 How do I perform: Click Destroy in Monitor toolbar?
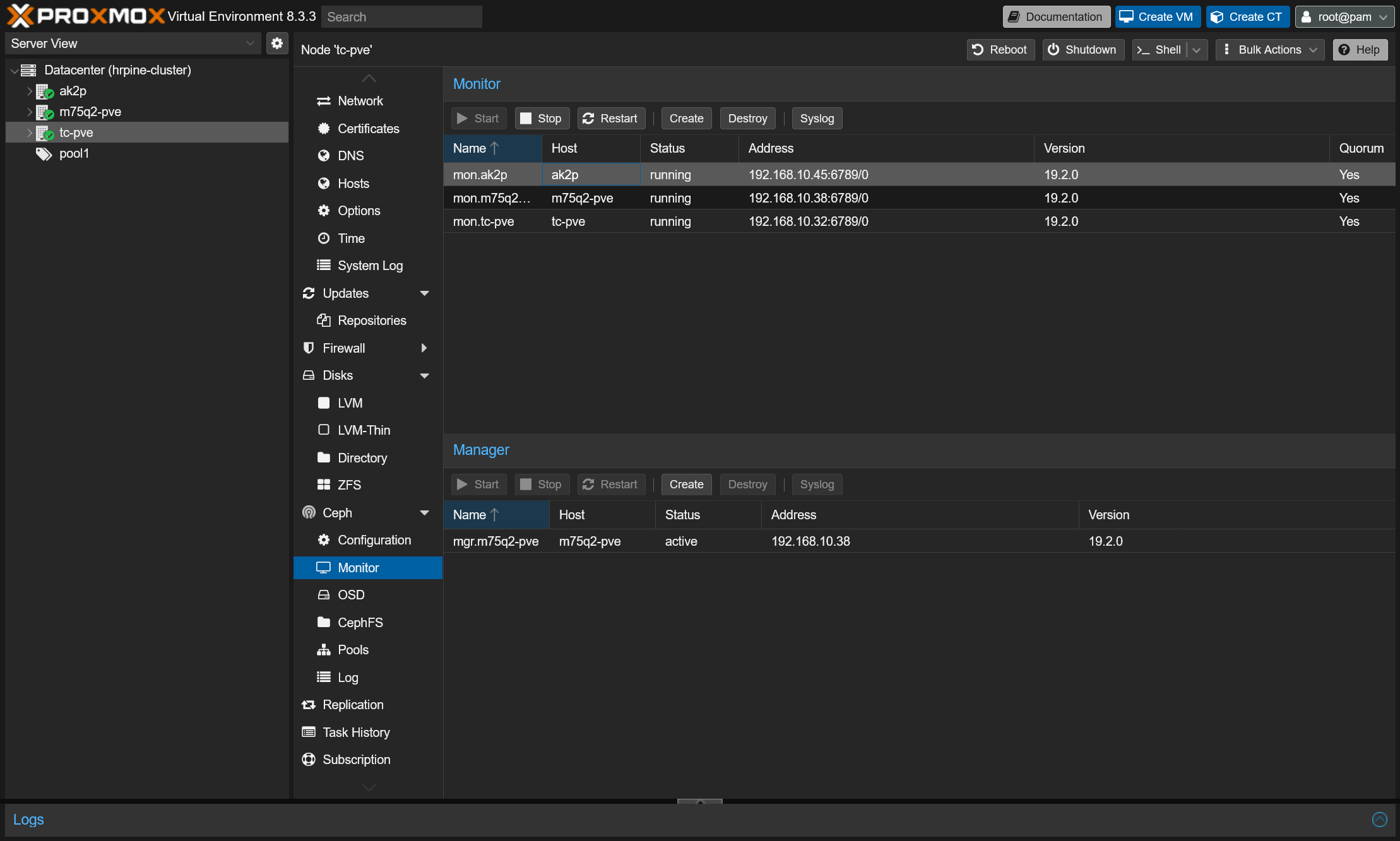(747, 119)
